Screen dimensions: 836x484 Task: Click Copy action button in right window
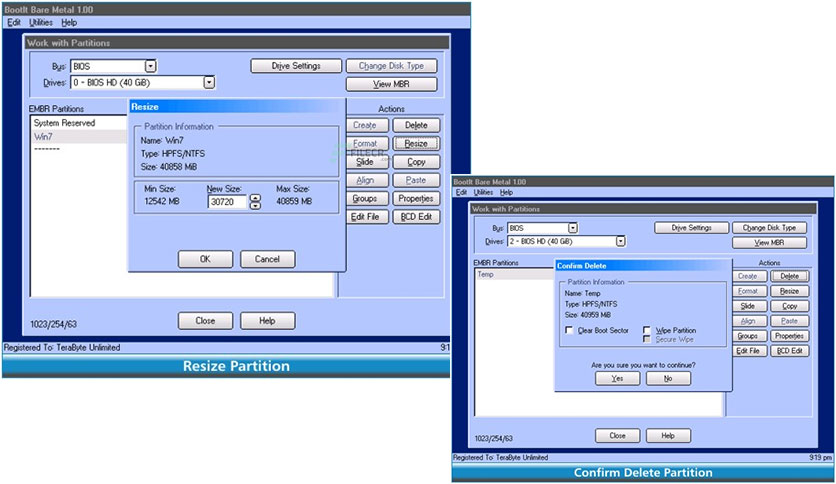tap(790, 306)
